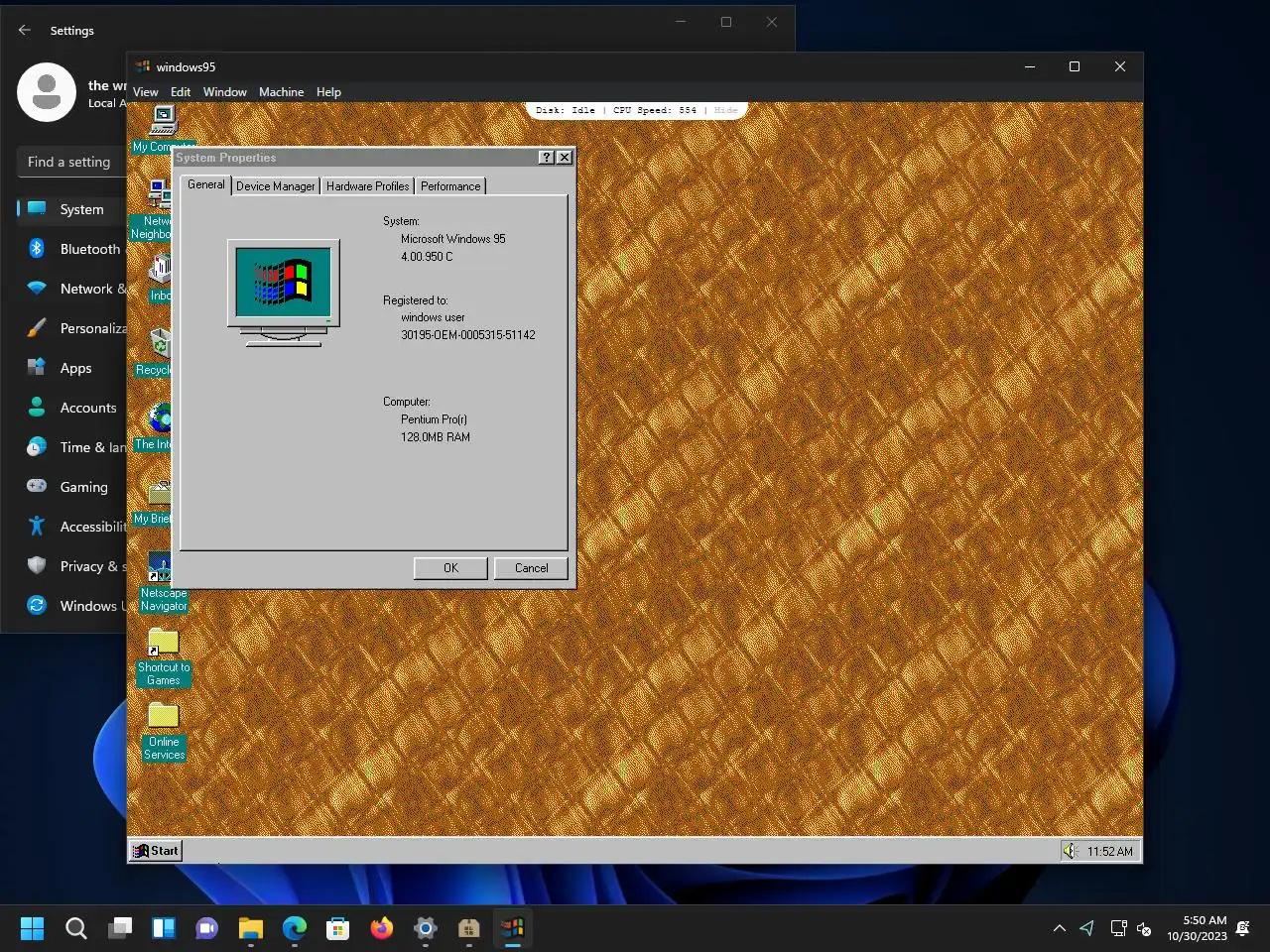Click OK in System Properties
The height and width of the screenshot is (952, 1270).
point(450,568)
